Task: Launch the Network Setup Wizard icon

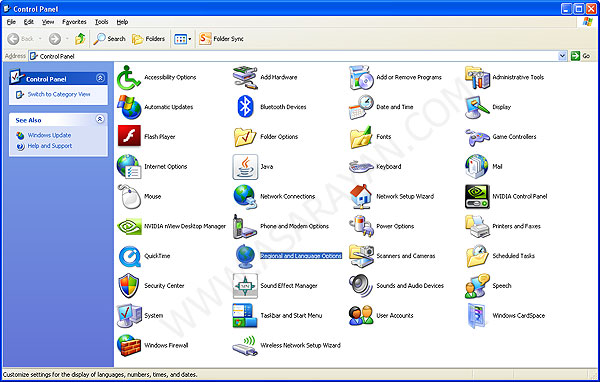Action: pos(361,196)
